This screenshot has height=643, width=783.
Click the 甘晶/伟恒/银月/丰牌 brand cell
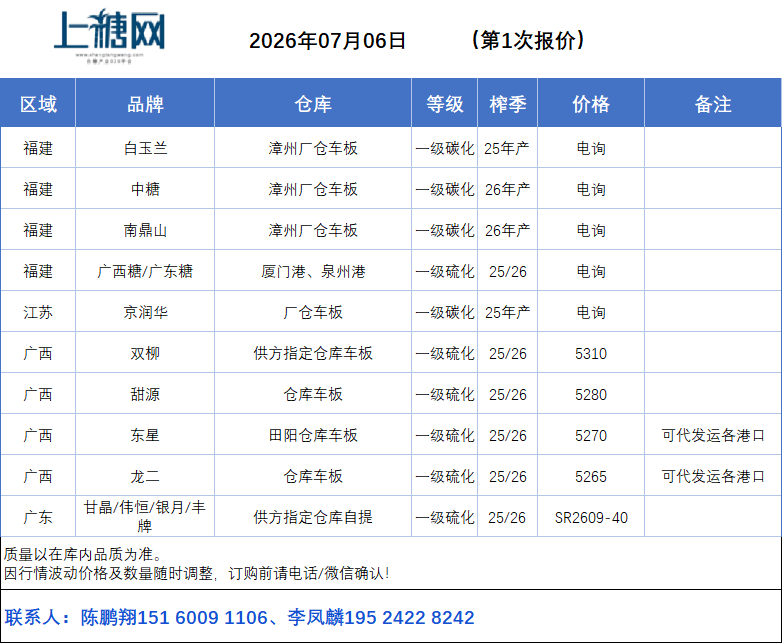point(145,516)
